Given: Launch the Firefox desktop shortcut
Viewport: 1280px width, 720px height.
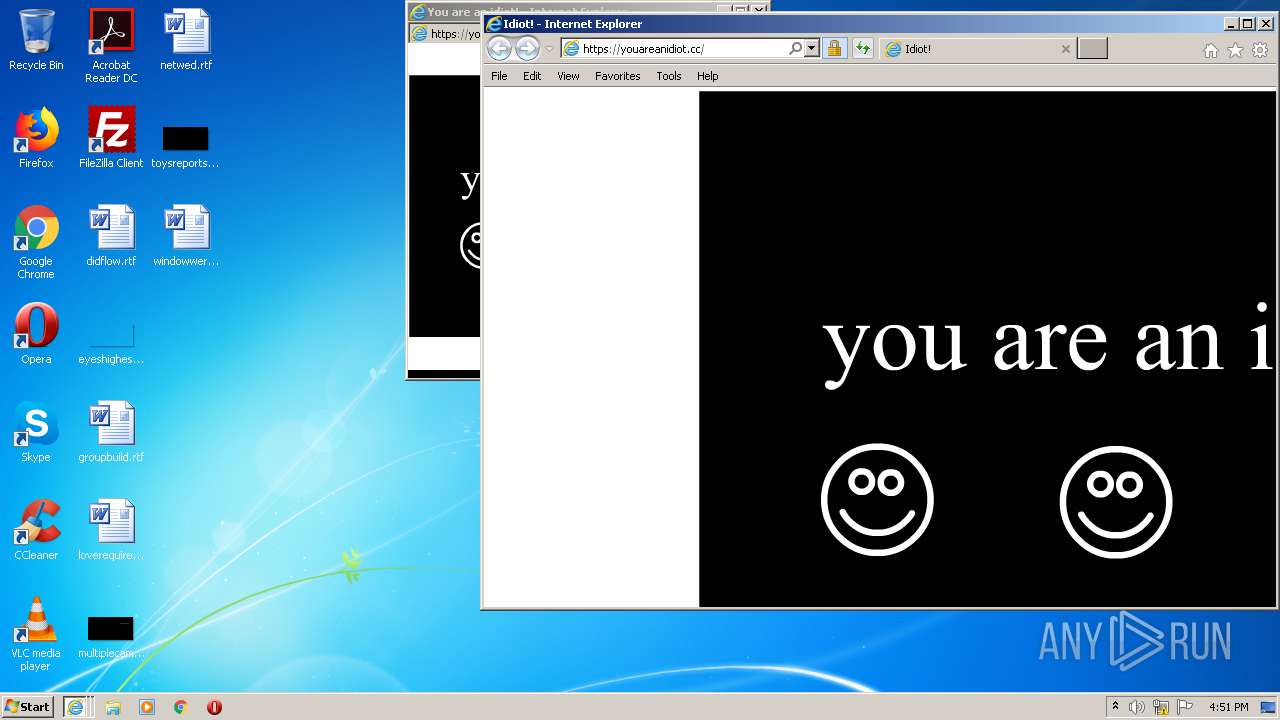Looking at the screenshot, I should point(36,138).
